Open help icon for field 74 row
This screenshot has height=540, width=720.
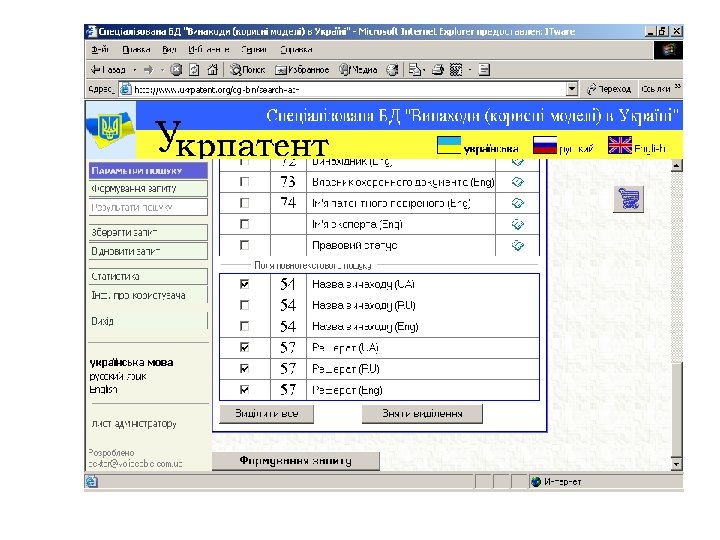(x=518, y=203)
